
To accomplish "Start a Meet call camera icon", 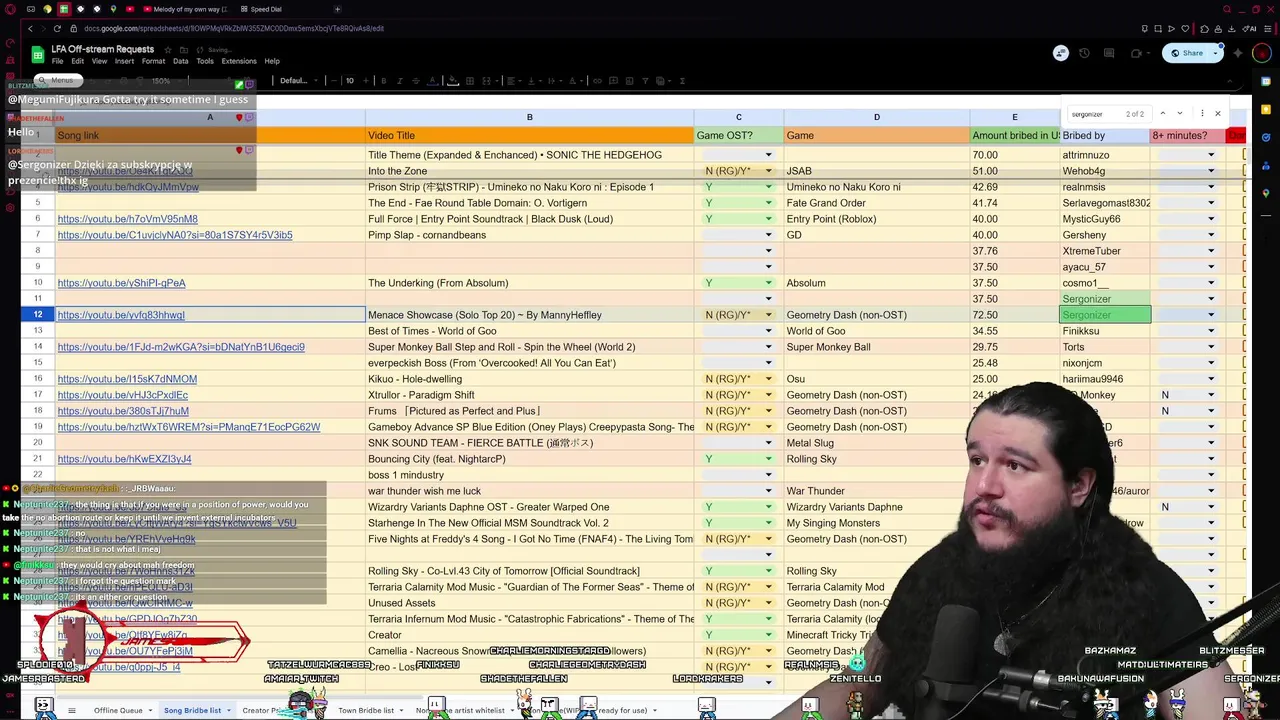I will tap(1136, 53).
